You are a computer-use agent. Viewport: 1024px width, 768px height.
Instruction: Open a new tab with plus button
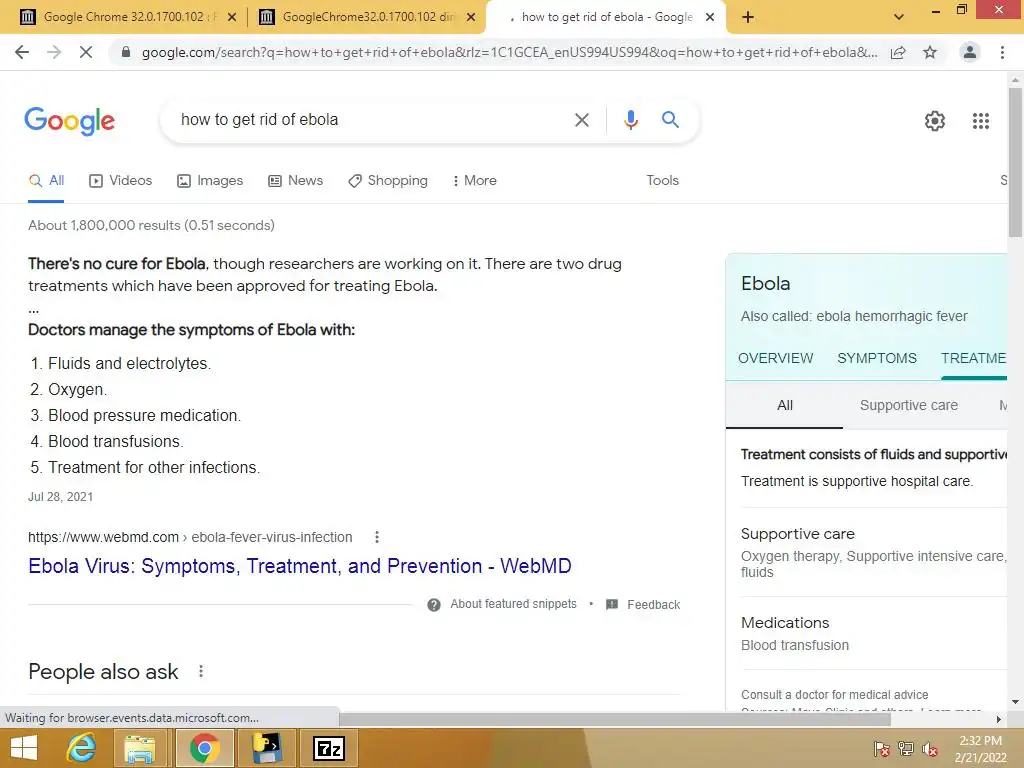pos(748,18)
